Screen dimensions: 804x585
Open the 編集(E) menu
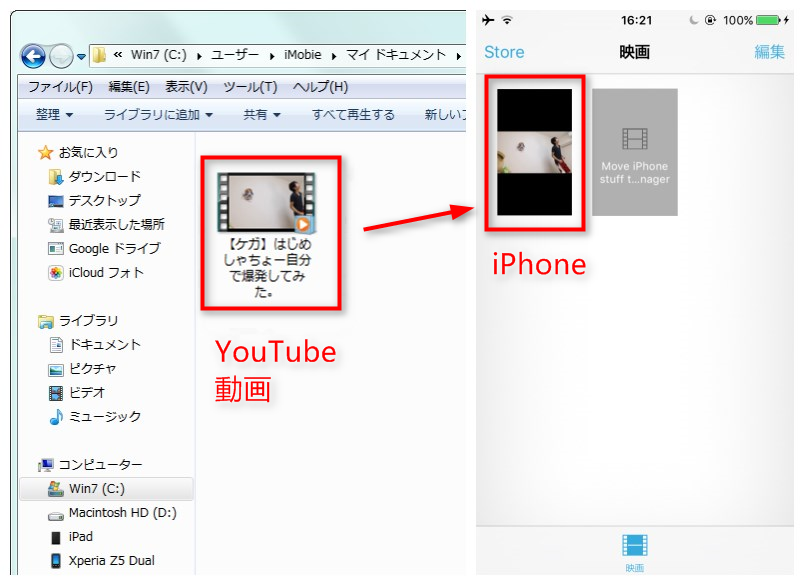pos(129,87)
